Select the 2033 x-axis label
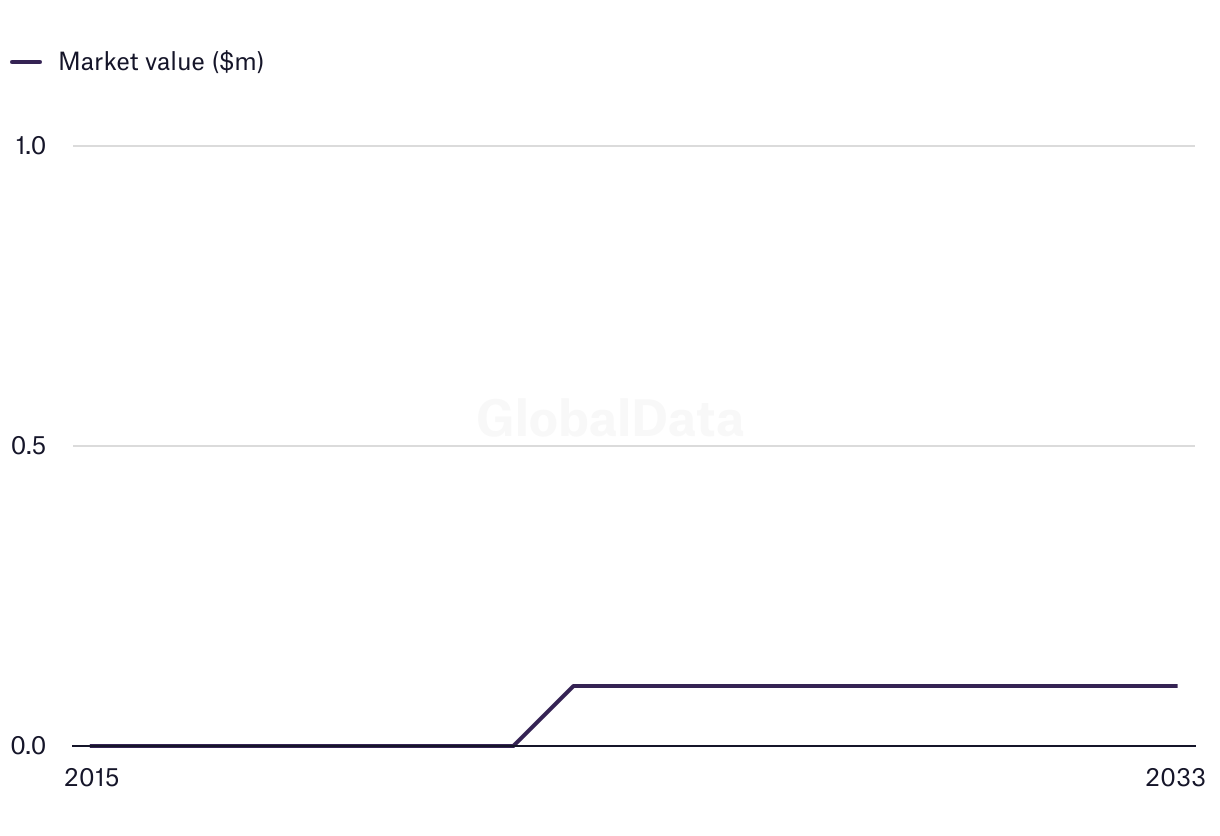This screenshot has width=1220, height=836. (x=1177, y=778)
